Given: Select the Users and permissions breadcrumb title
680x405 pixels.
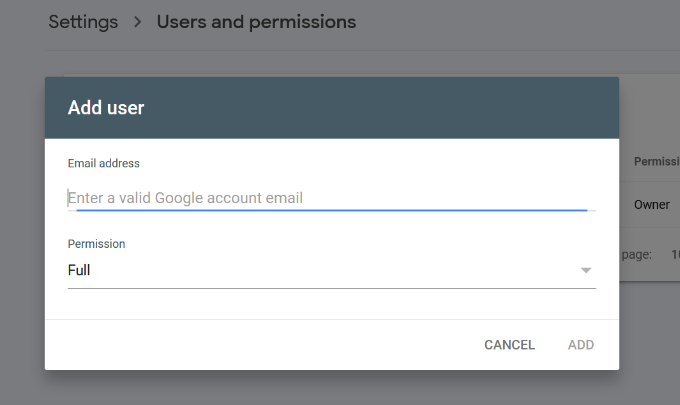Looking at the screenshot, I should 256,22.
